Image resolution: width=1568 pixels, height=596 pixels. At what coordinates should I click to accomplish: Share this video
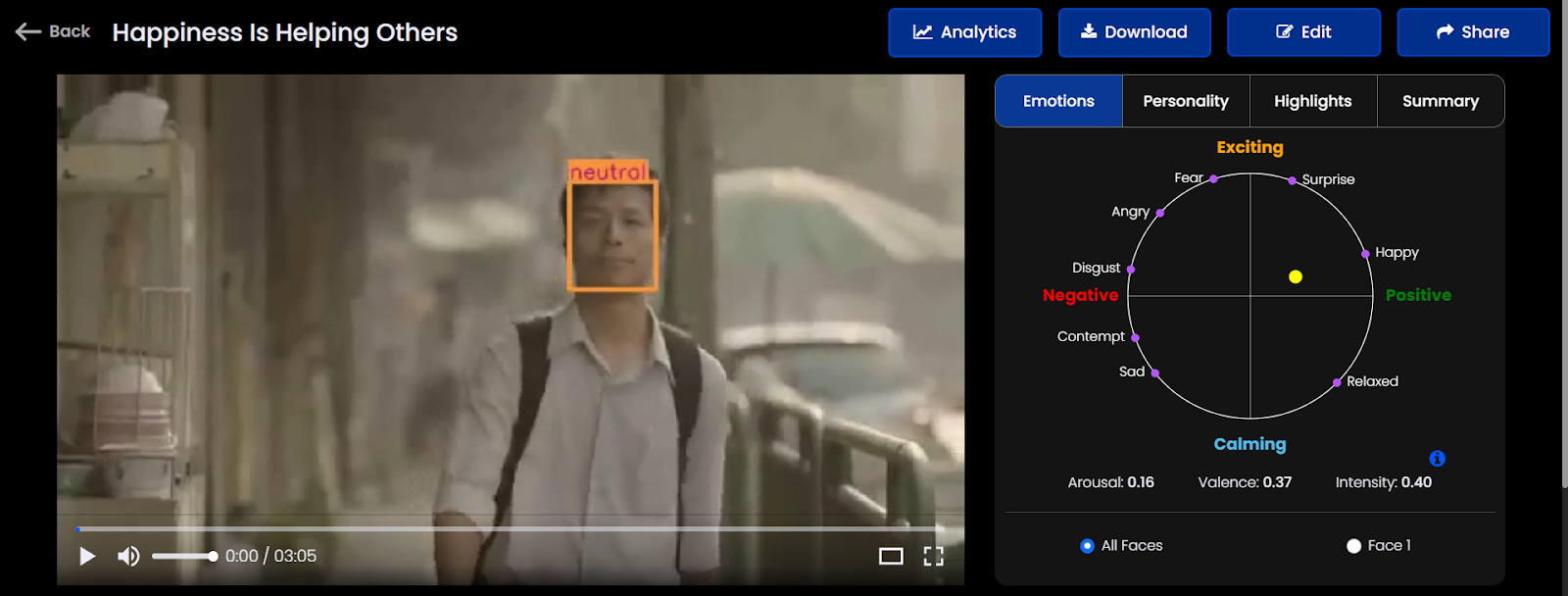[x=1473, y=32]
